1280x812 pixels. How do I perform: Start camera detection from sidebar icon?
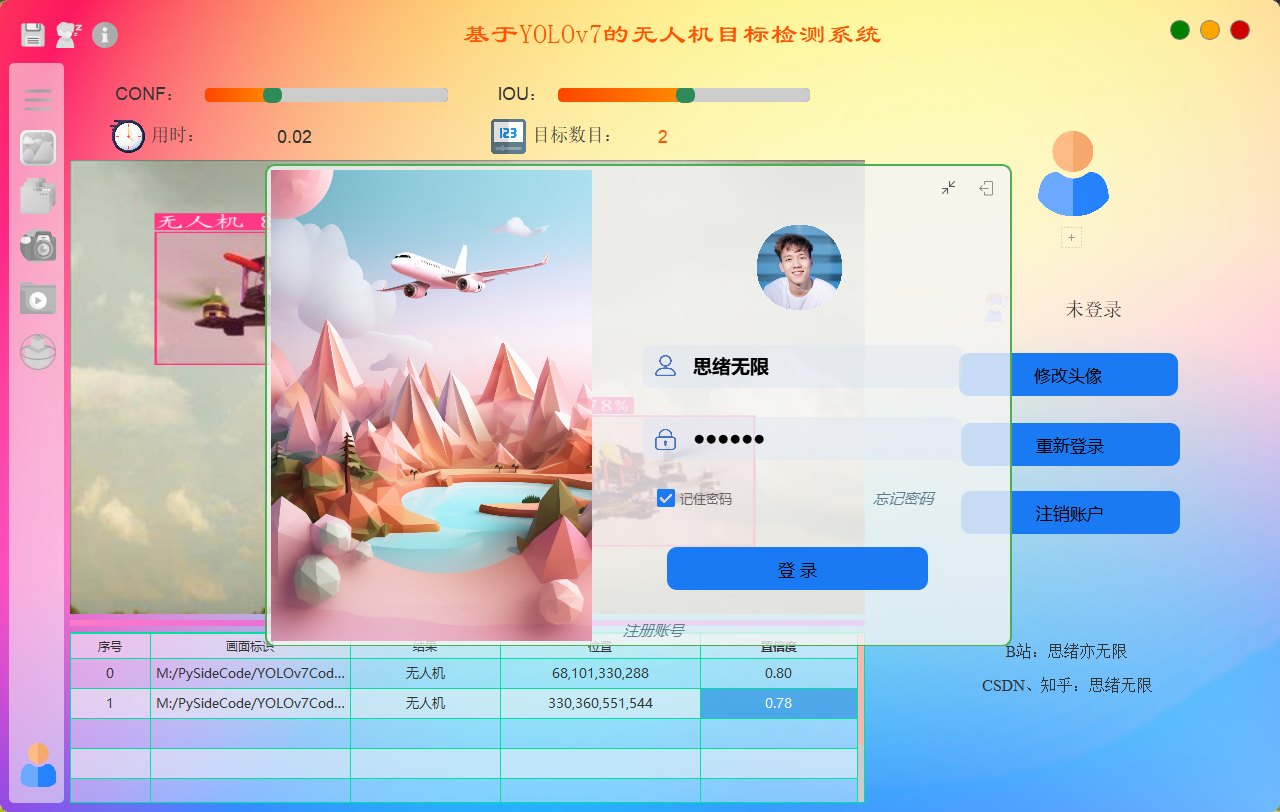tap(38, 245)
